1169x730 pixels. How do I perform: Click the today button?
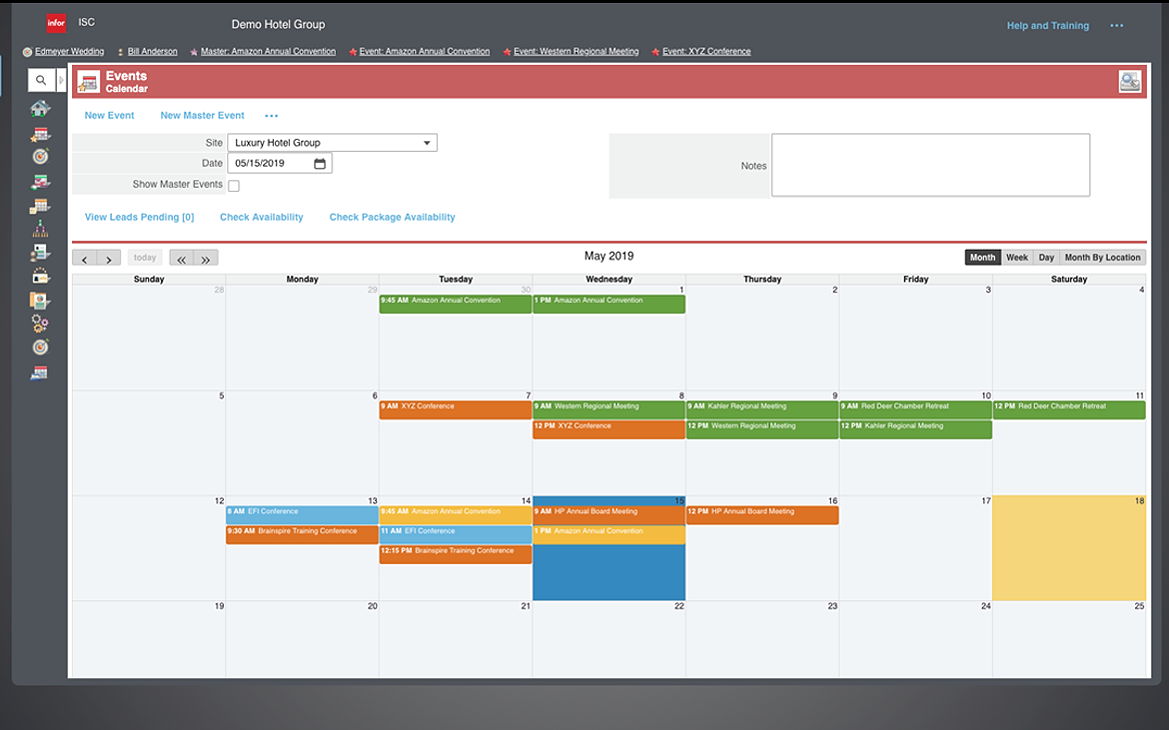(x=145, y=258)
